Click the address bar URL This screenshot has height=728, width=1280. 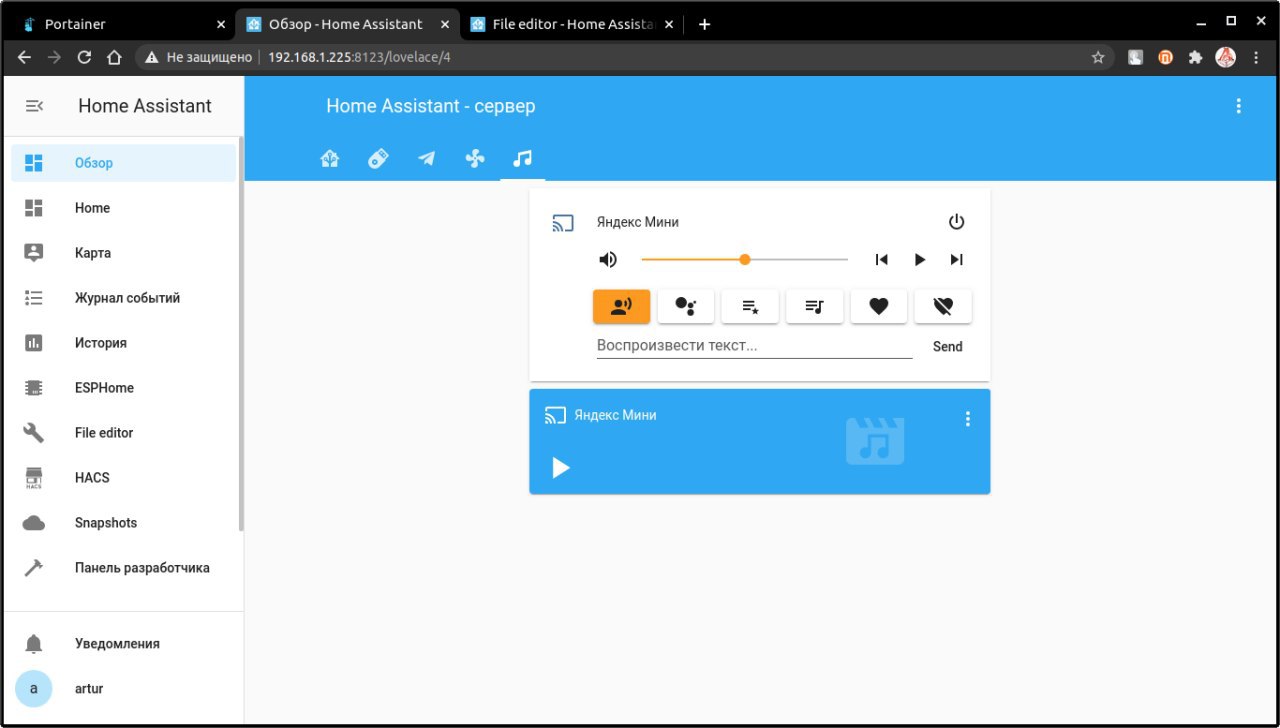coord(359,57)
